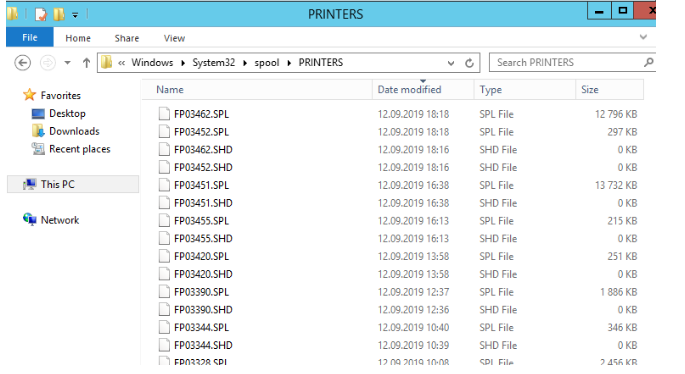
Task: Expand the breadcrumb arrow after System32
Action: tap(245, 63)
